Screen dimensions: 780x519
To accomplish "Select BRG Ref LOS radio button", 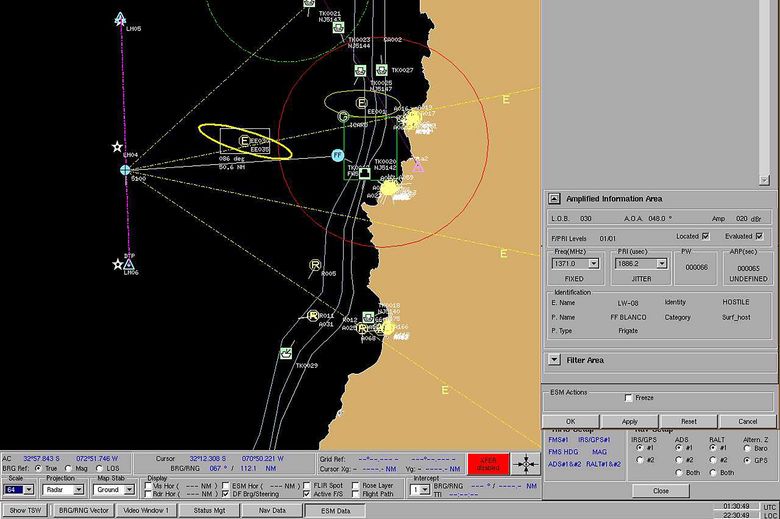I will 99,468.
